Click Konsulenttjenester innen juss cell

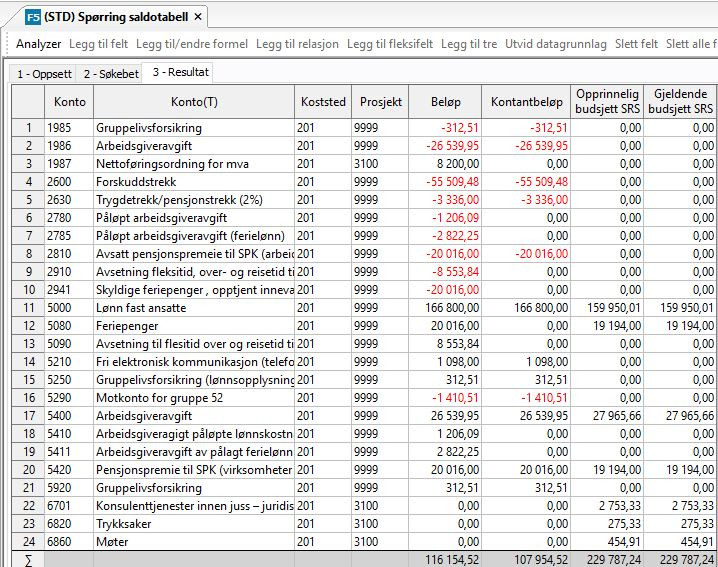tap(194, 506)
